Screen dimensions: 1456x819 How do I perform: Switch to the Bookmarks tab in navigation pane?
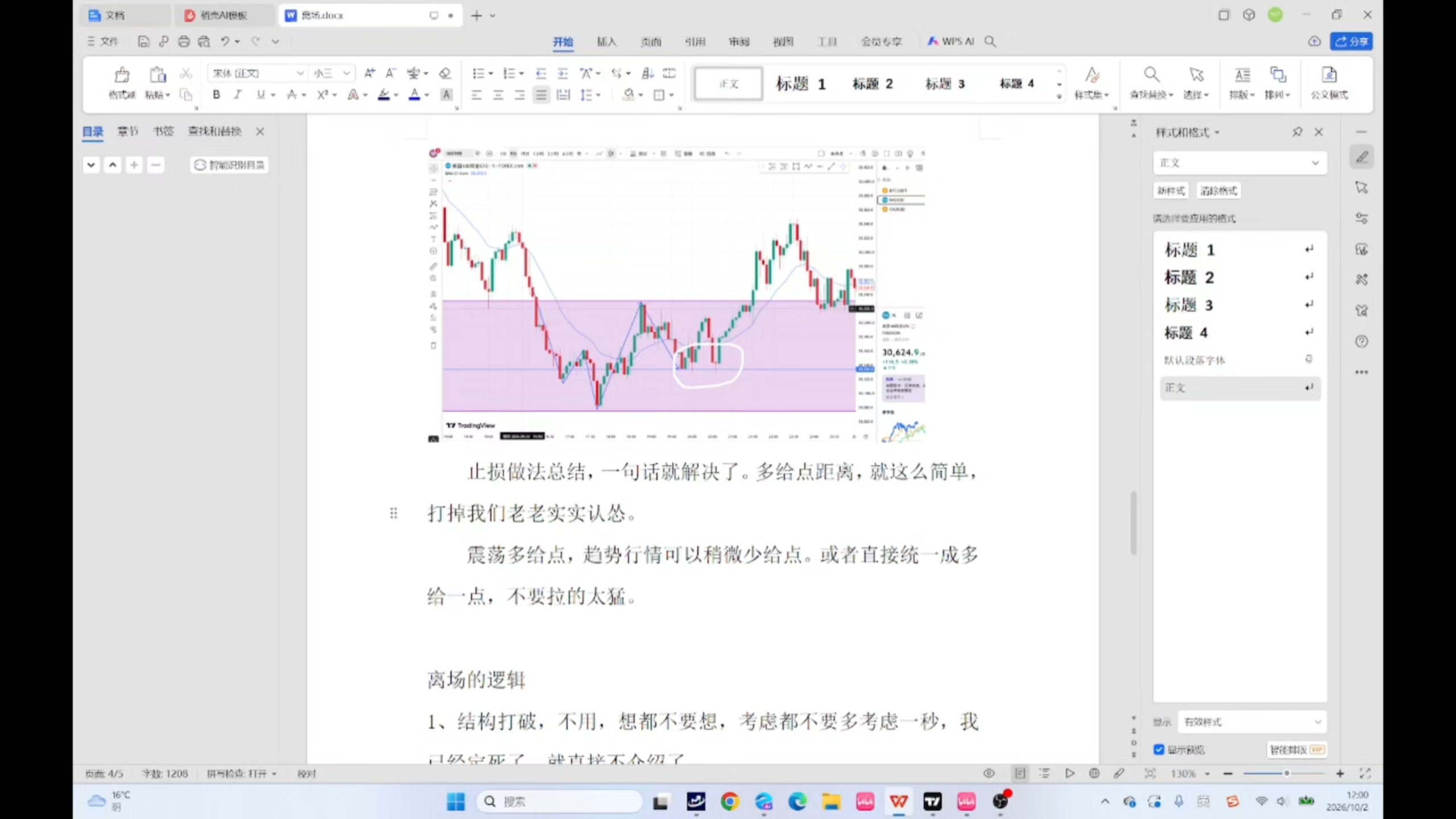pyautogui.click(x=163, y=131)
